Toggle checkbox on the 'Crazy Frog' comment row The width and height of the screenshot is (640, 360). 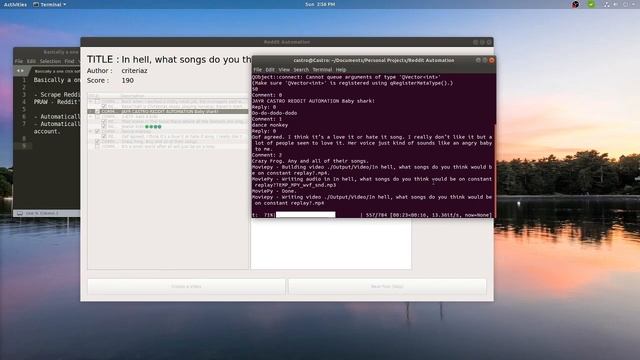pos(97,141)
